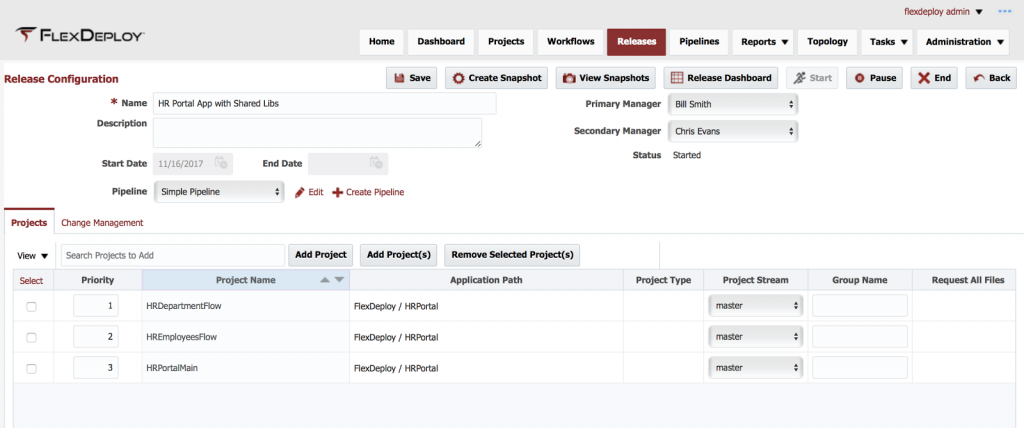The image size is (1024, 428).
Task: Click the HRDepartmentFlow project name
Action: coord(185,305)
